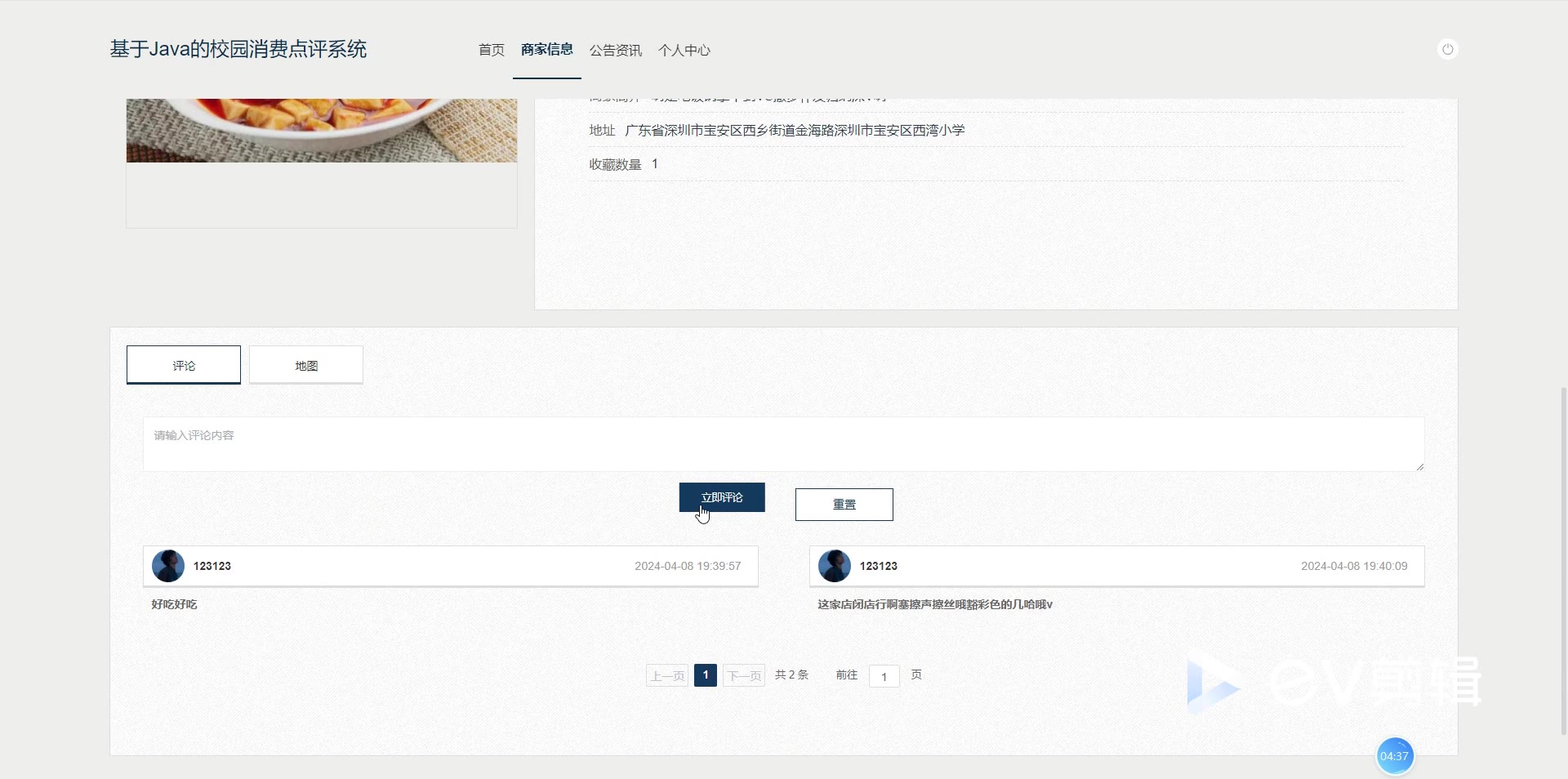Viewport: 1568px width, 779px height.
Task: Open 公告资讯 navigation item
Action: [x=616, y=50]
